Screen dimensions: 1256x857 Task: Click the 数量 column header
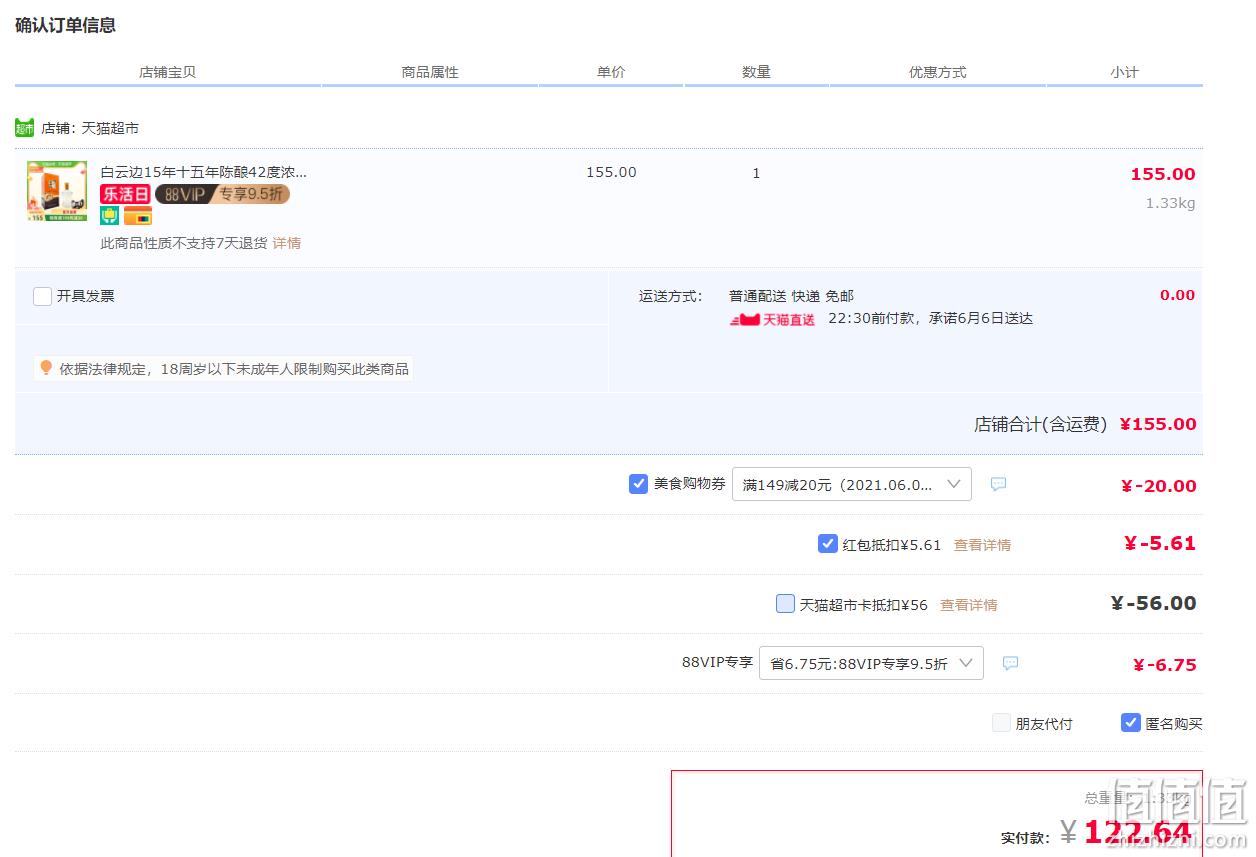coord(756,72)
